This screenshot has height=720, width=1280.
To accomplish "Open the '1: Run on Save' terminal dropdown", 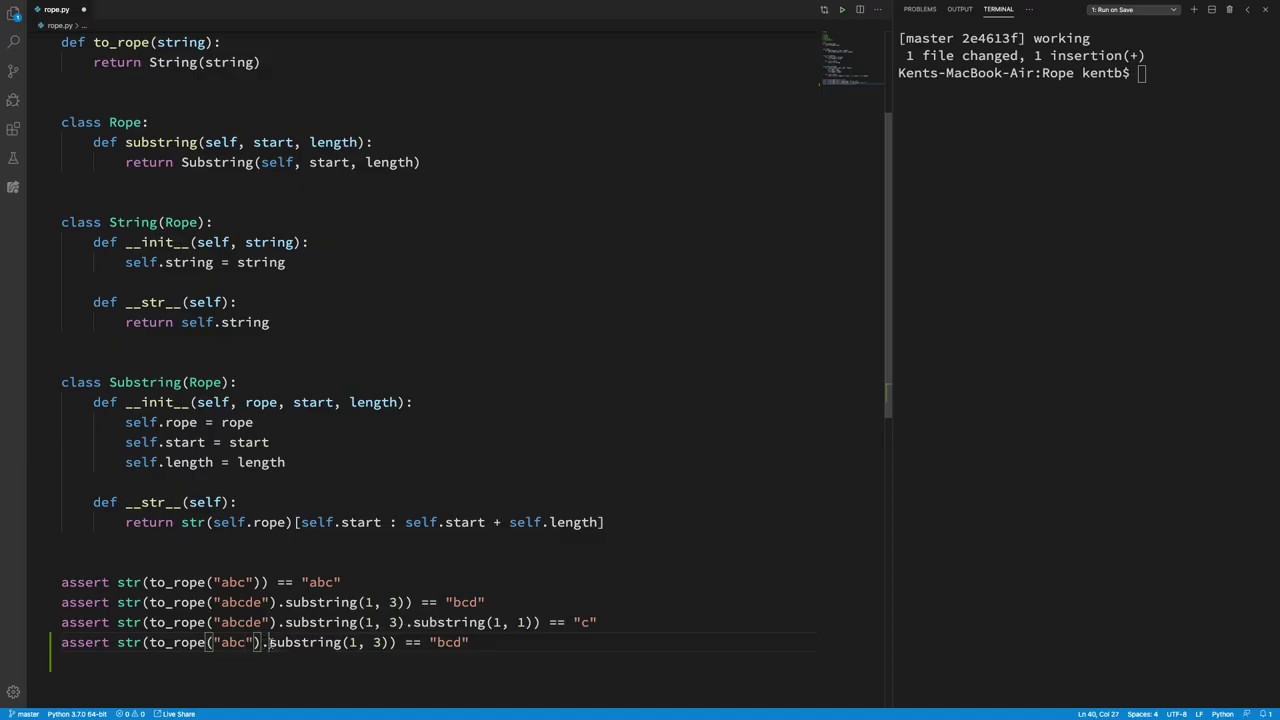I will coord(1133,10).
